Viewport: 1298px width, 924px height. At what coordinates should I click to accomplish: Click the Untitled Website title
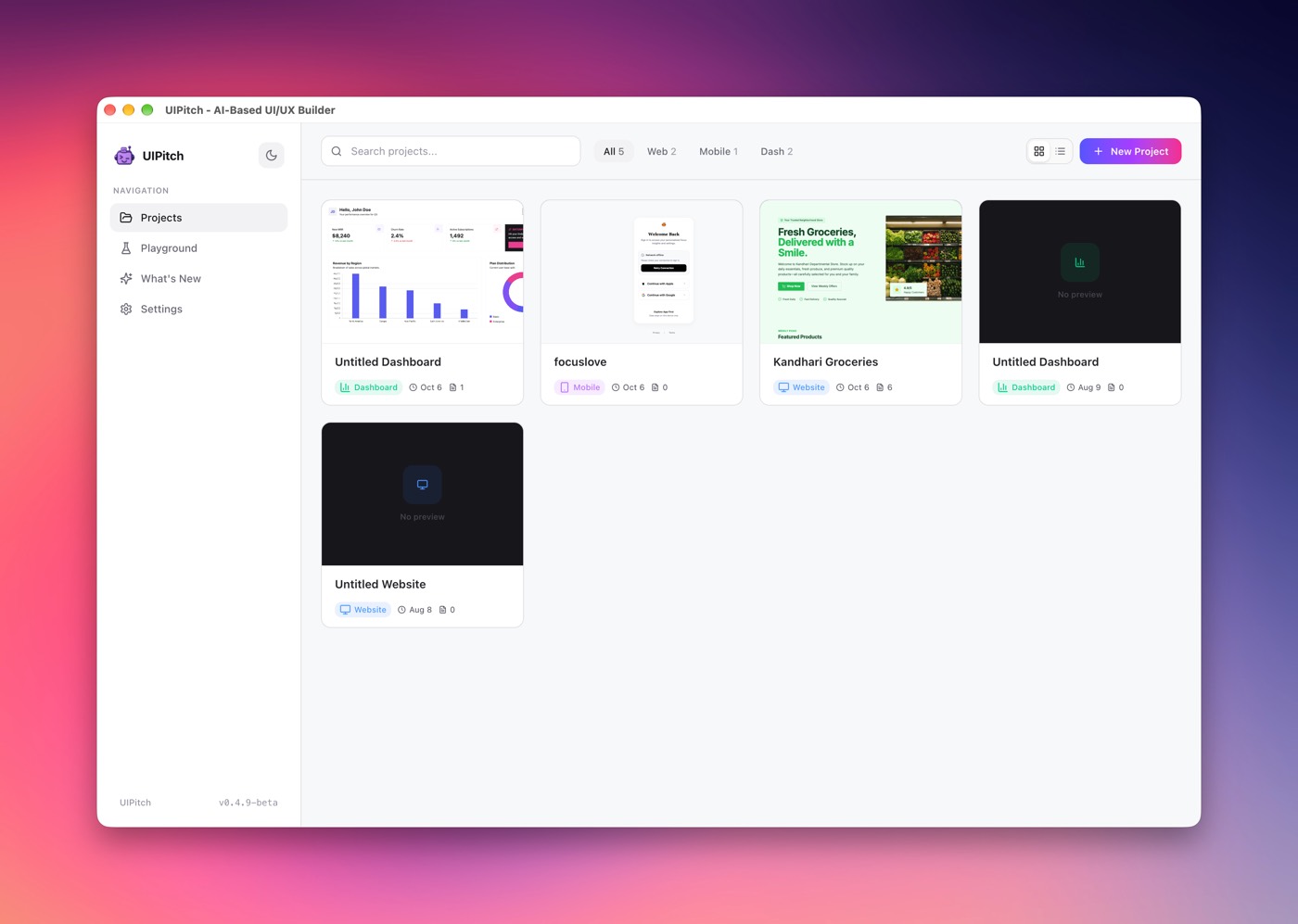(x=380, y=585)
